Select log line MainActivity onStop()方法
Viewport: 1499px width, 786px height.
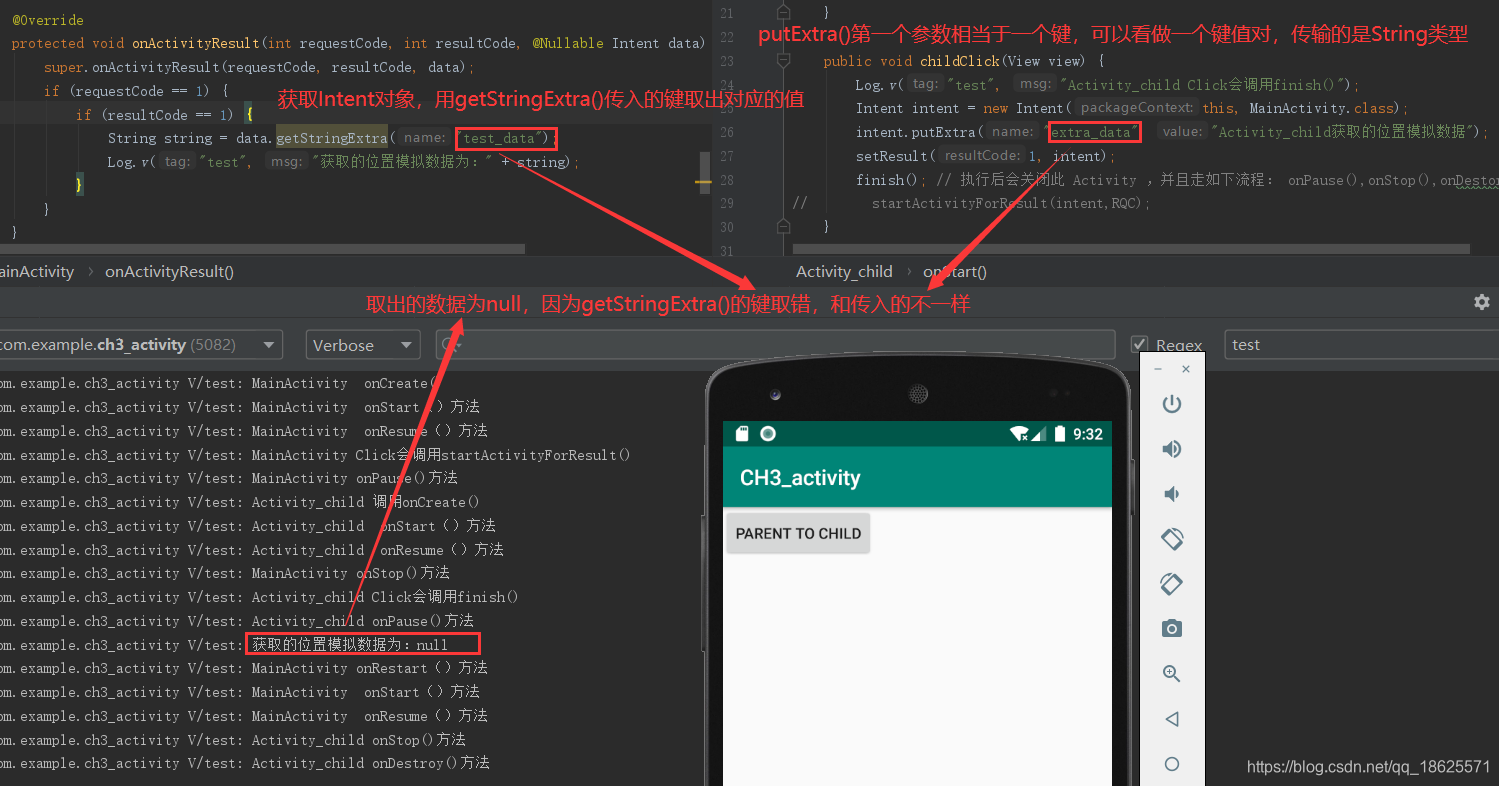click(225, 573)
